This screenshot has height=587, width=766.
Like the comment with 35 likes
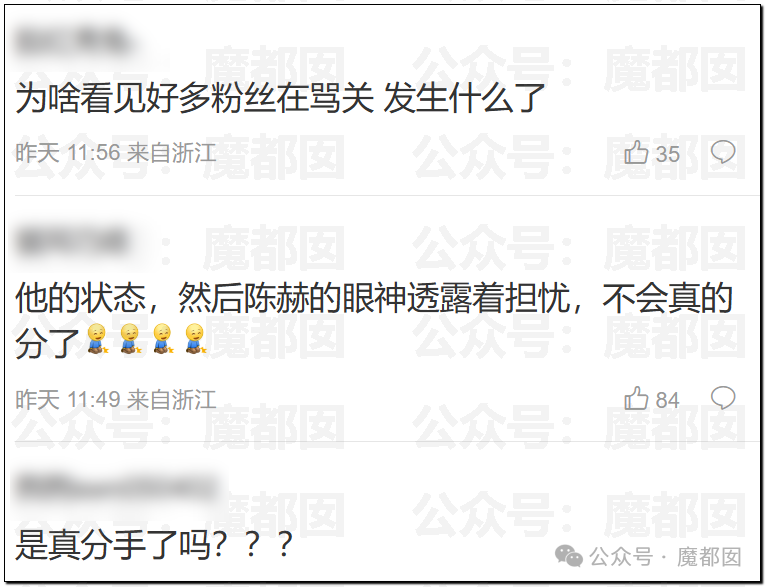636,152
